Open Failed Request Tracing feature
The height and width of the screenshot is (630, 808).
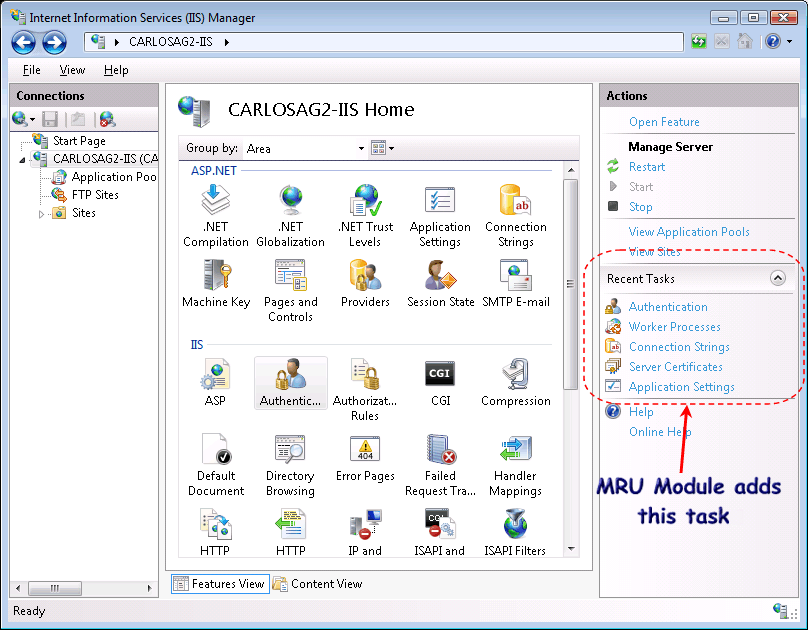[x=440, y=465]
